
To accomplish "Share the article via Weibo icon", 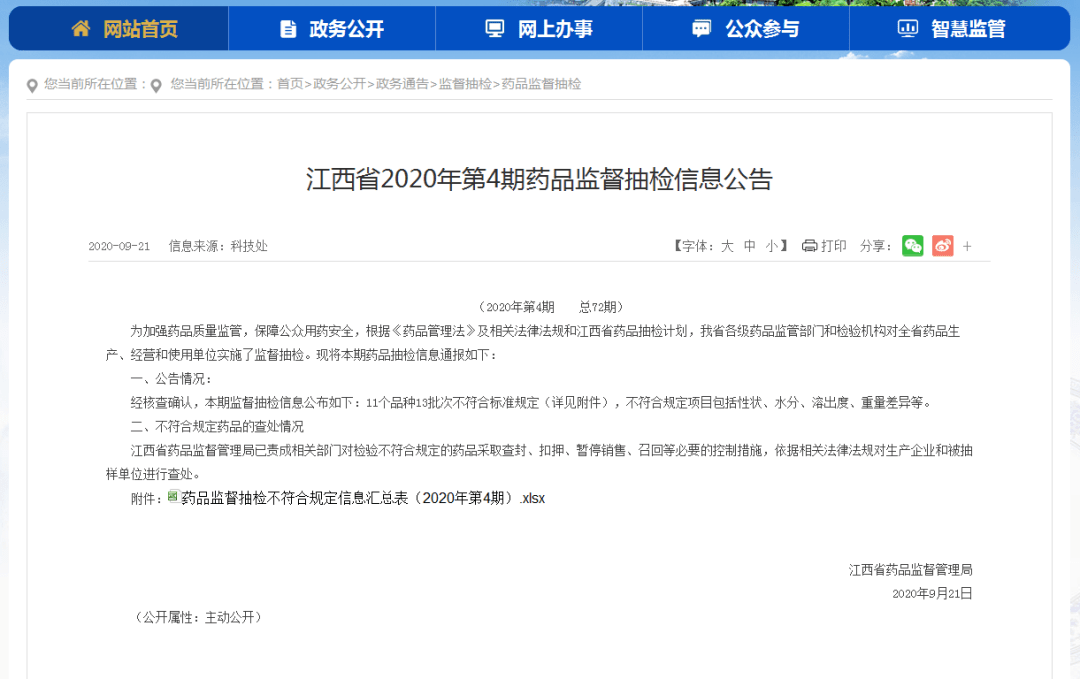I will coord(942,246).
